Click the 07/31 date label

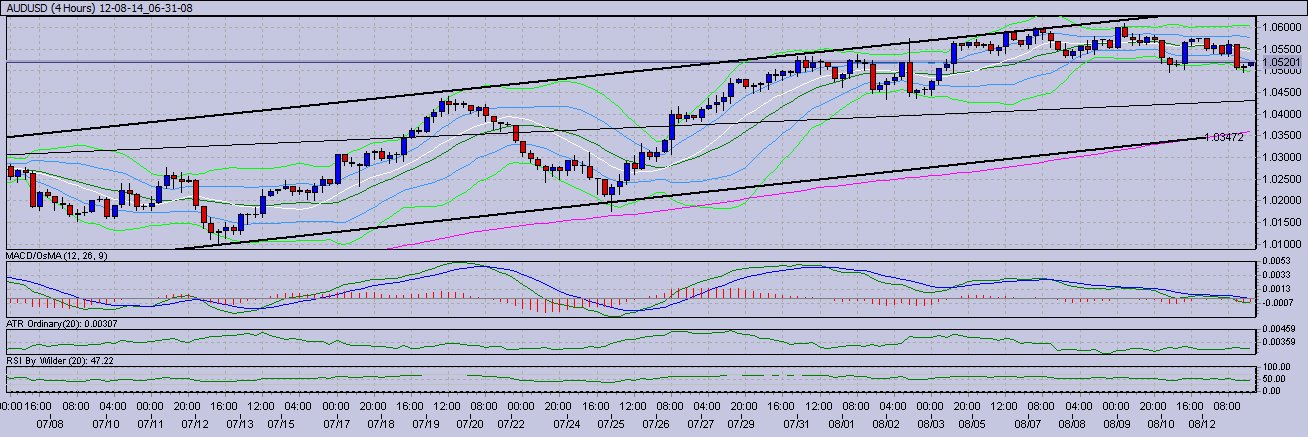[x=798, y=424]
